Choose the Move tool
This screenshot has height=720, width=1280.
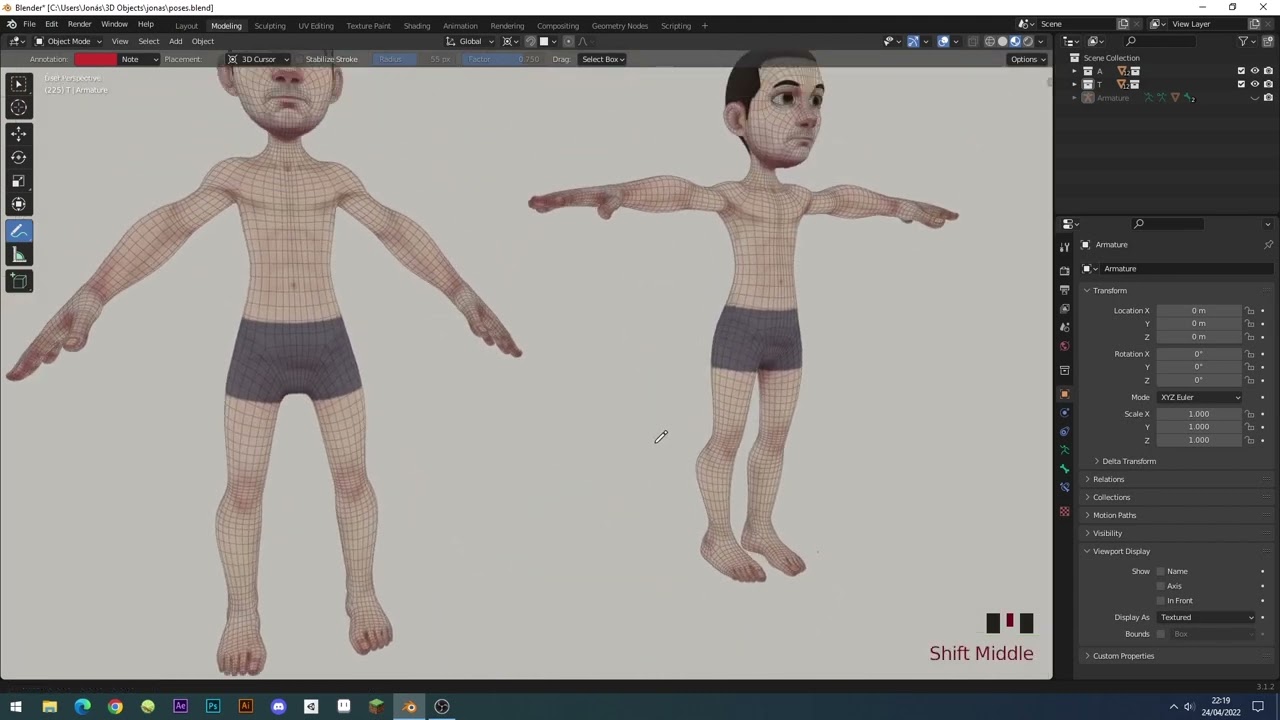tap(18, 133)
